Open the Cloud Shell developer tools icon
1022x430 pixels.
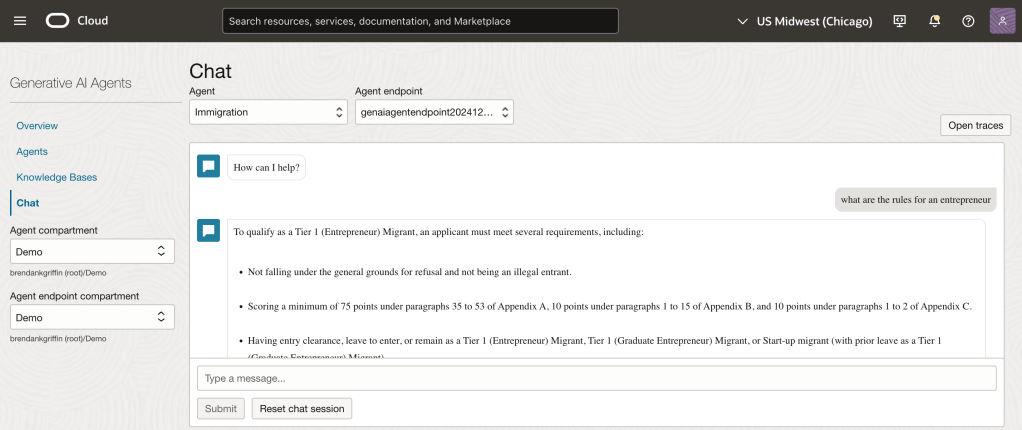pos(900,21)
